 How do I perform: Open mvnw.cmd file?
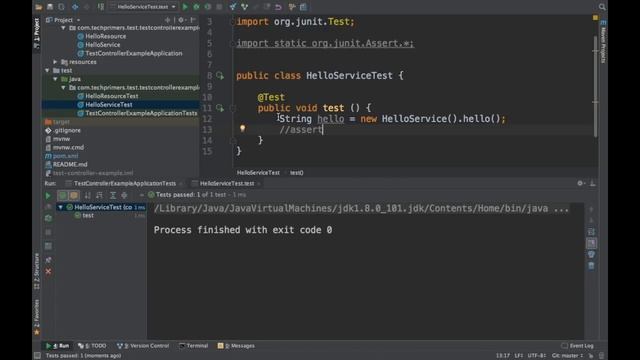point(64,147)
